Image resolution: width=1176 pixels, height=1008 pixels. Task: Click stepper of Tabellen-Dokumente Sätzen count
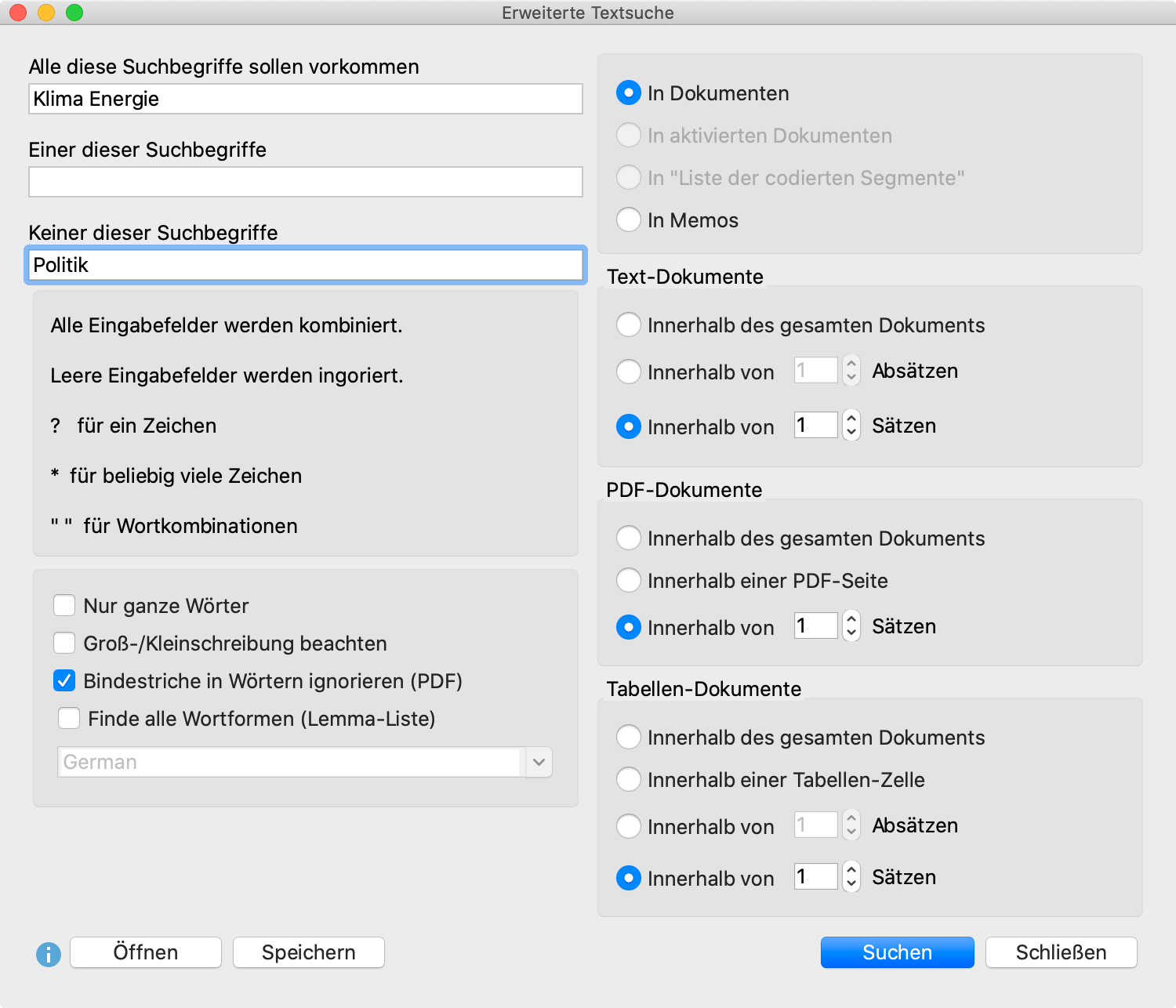(851, 877)
